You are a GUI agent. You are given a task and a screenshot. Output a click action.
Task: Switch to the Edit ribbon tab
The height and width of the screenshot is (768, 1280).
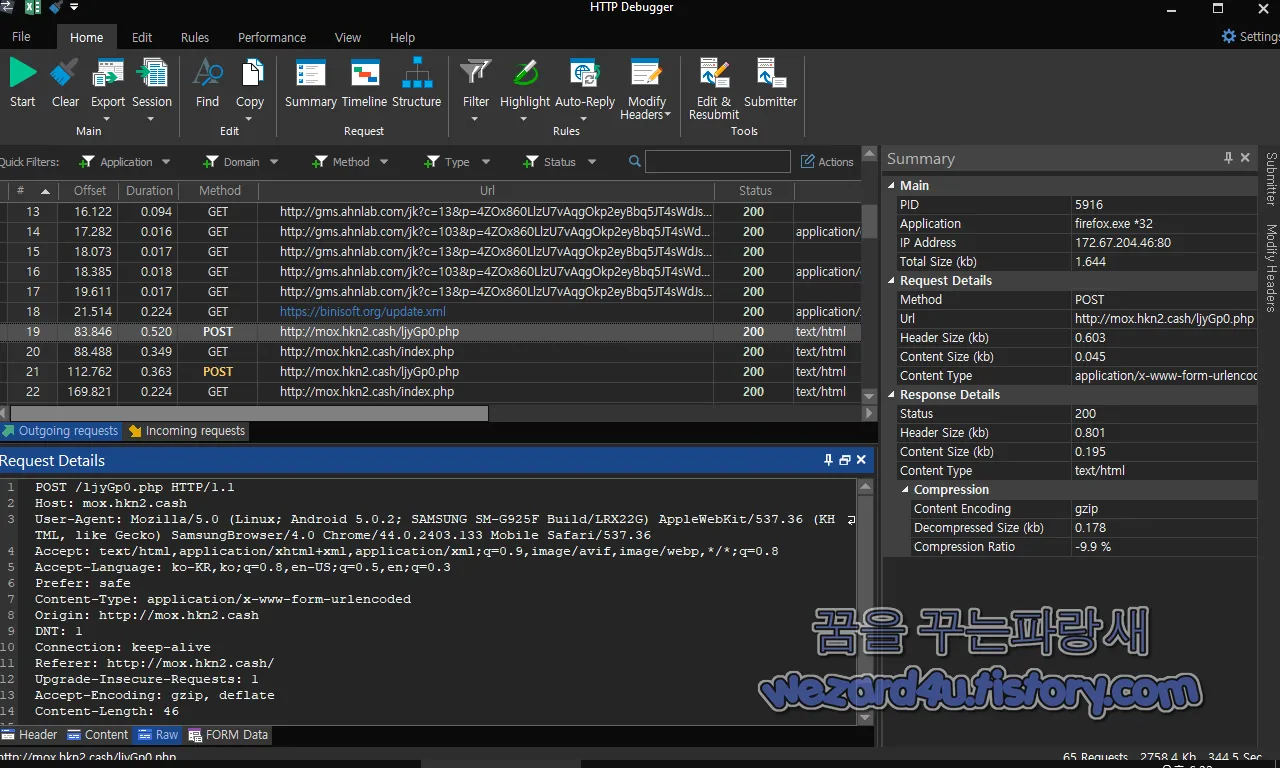click(142, 37)
